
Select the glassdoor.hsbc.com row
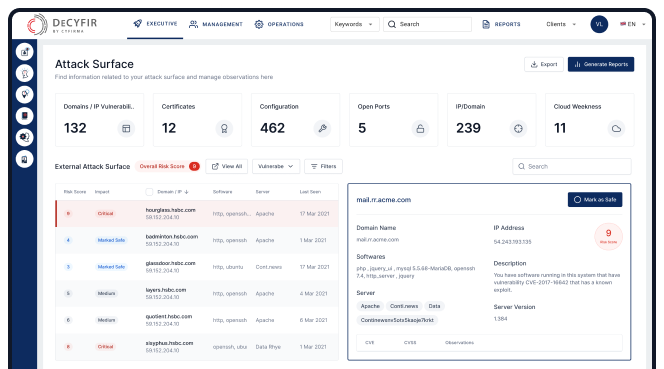tap(197, 267)
